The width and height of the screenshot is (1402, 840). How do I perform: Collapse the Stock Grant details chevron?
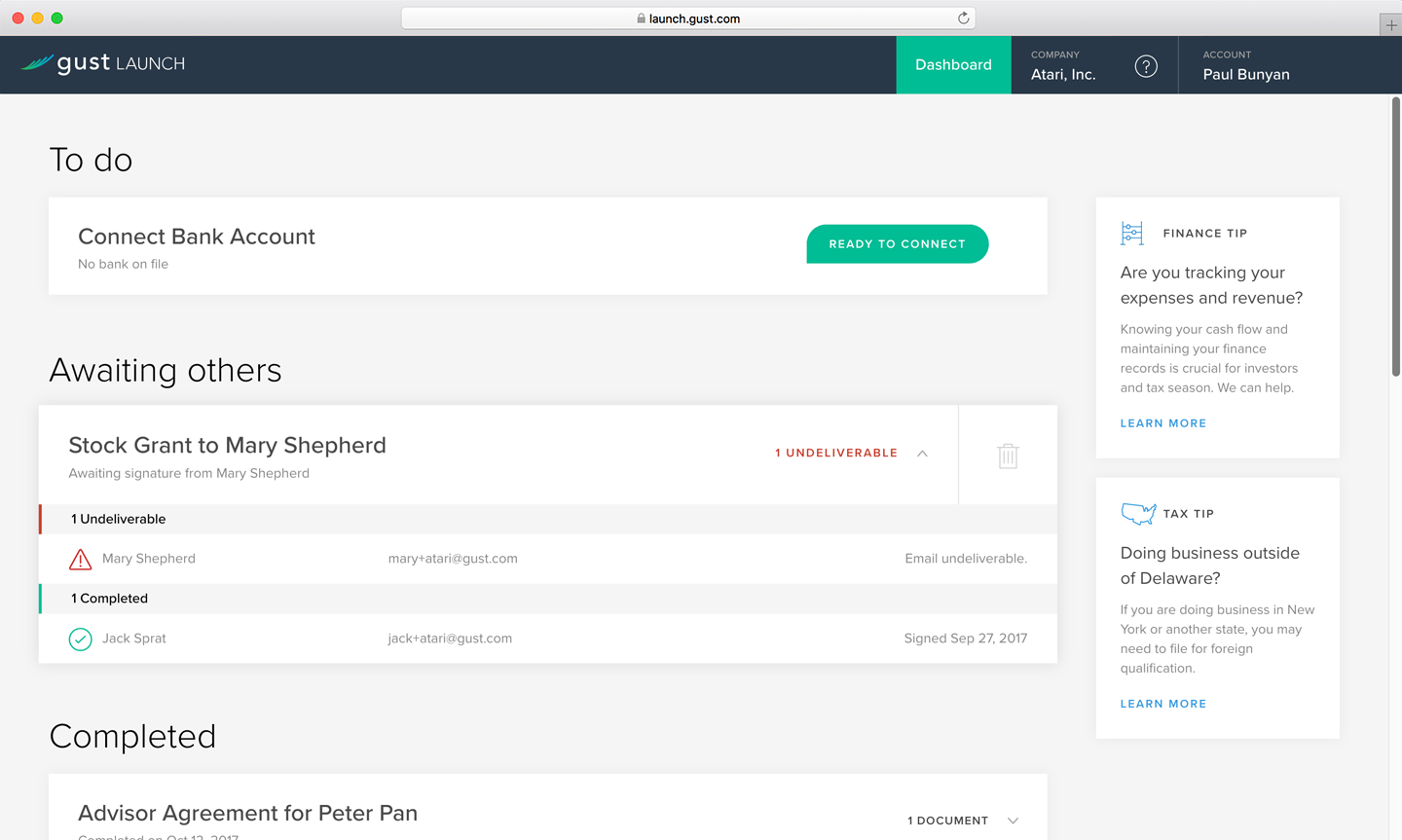point(922,454)
